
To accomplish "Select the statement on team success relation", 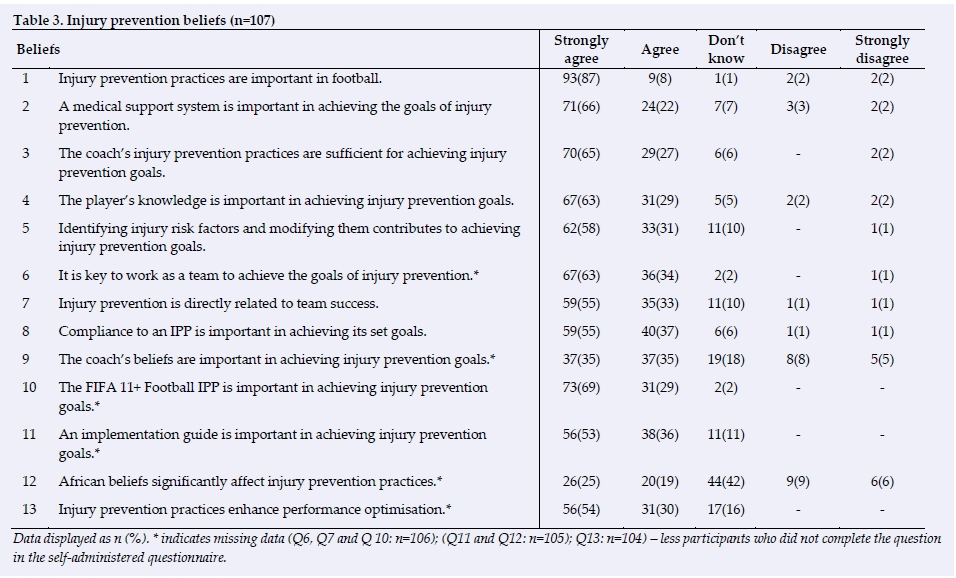I will 218,303.
